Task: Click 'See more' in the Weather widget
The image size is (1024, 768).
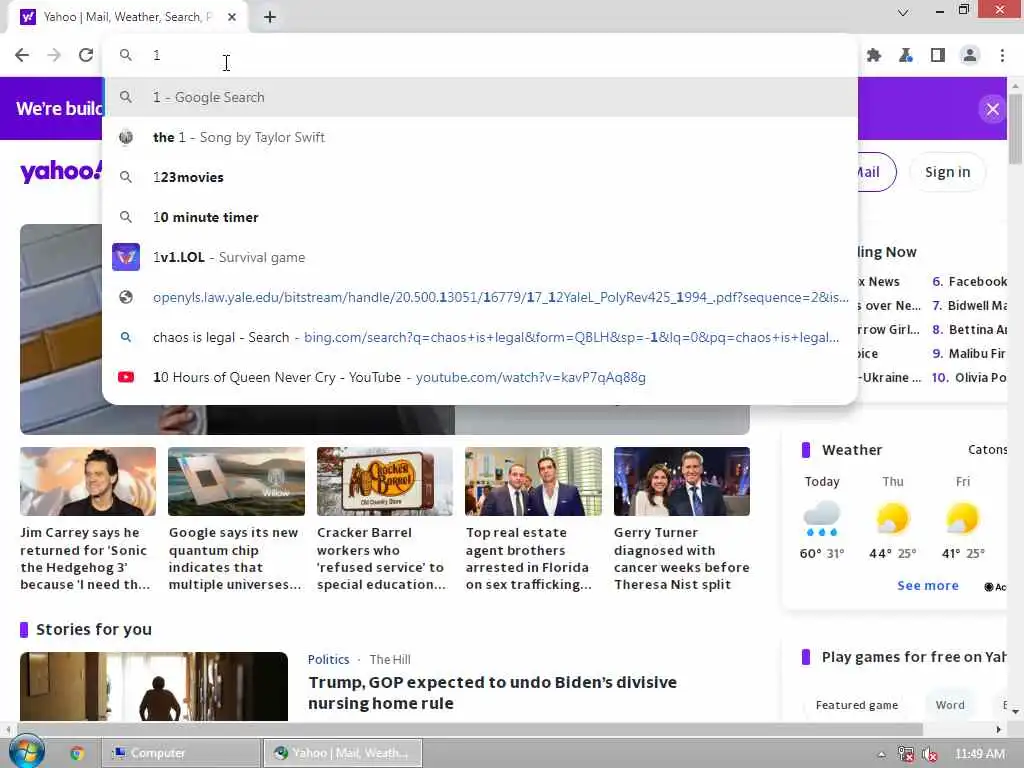Action: (927, 585)
